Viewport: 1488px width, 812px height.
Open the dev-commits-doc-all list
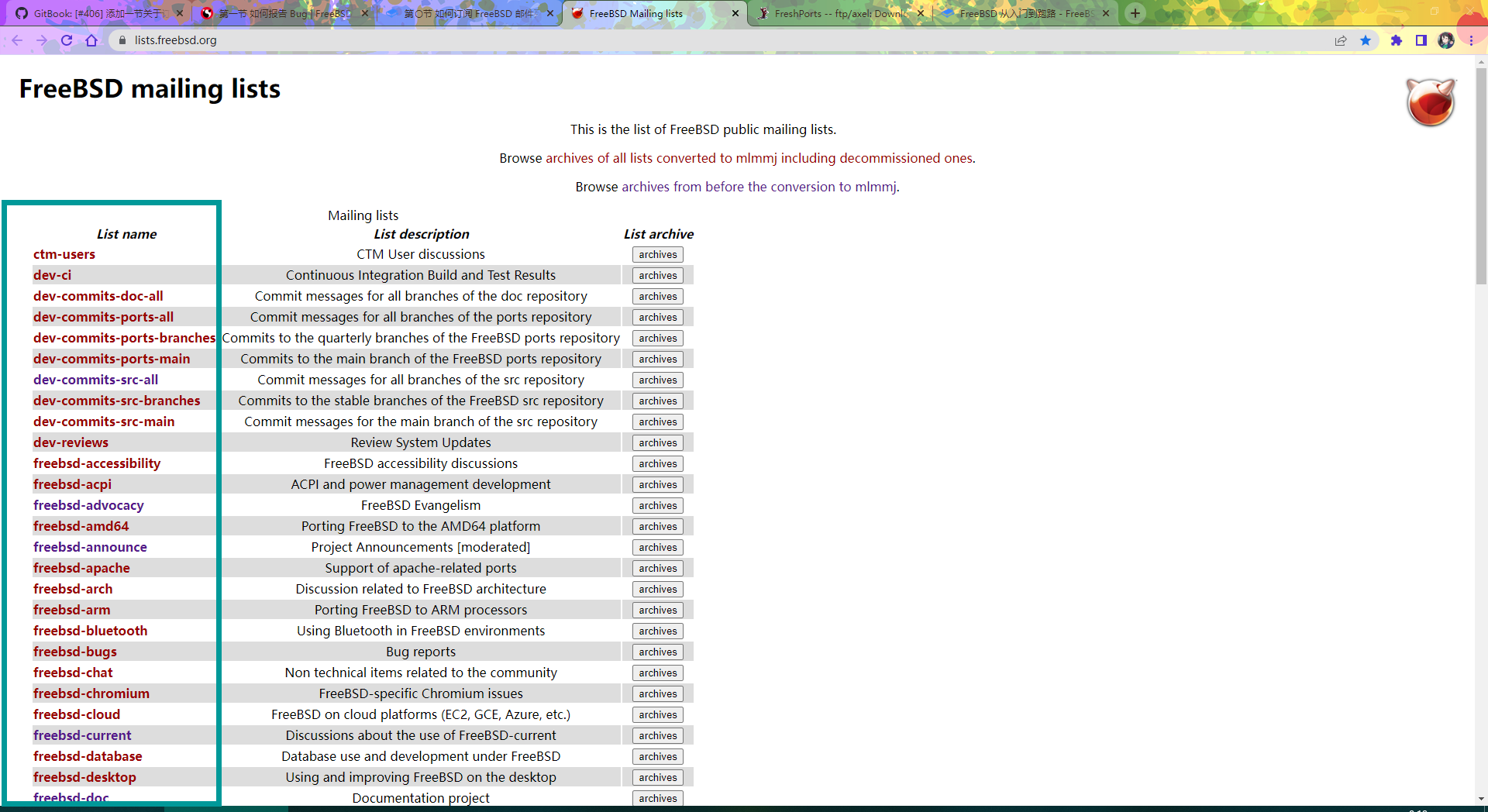point(98,296)
